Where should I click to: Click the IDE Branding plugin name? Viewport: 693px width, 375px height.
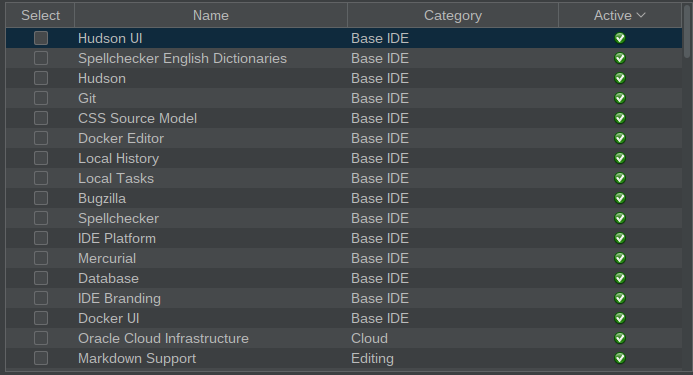coord(119,298)
